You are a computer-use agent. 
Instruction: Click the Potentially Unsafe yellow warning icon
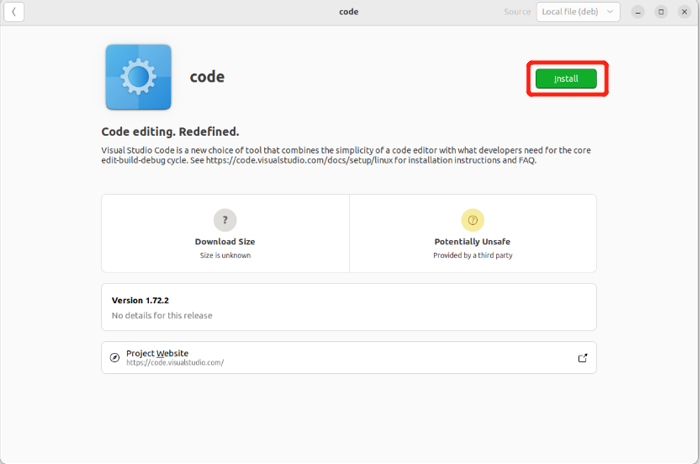pyautogui.click(x=472, y=220)
